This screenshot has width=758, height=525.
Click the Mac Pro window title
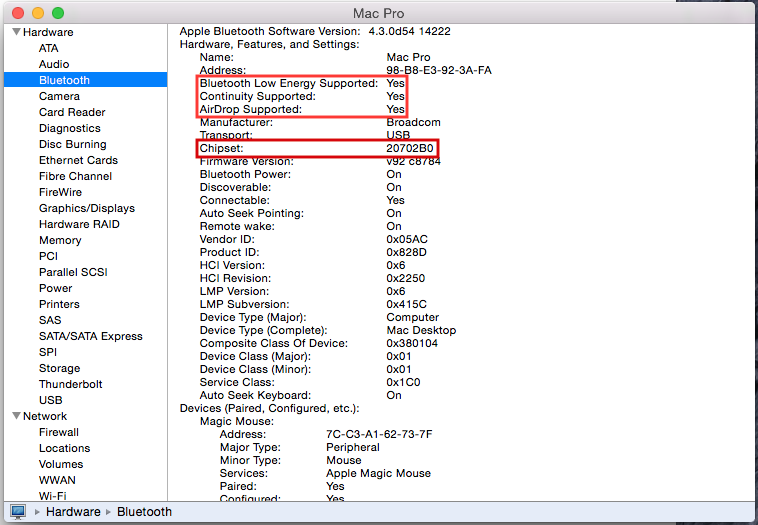379,13
